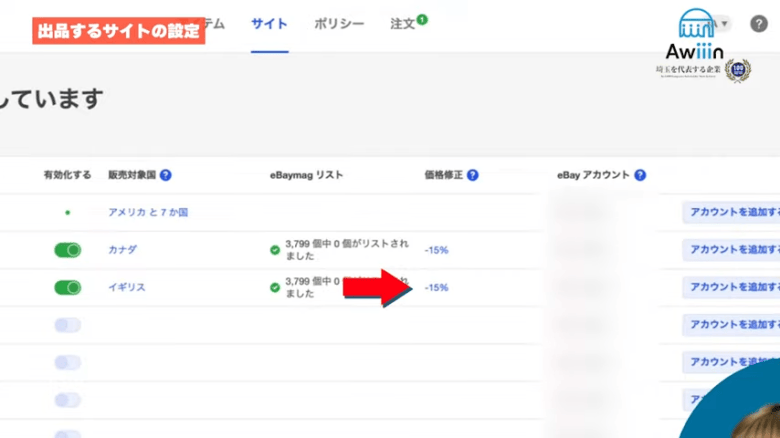Image resolution: width=780 pixels, height=438 pixels.
Task: Click green status dot in アメリカ row
Action: pyautogui.click(x=67, y=213)
